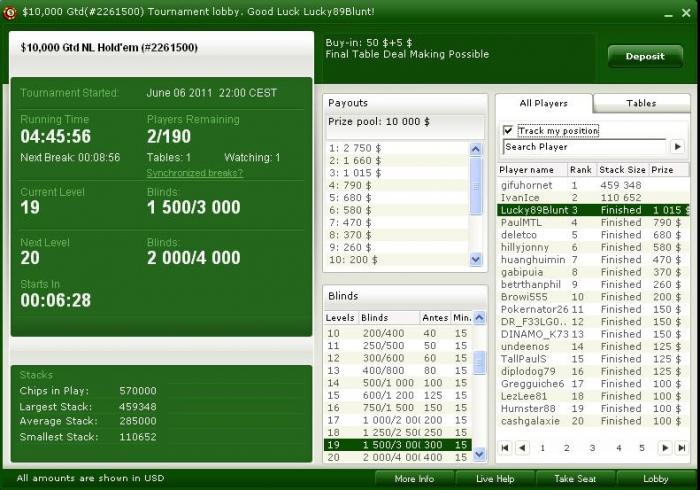Sort players by Prize column header
The width and height of the screenshot is (700, 490).
click(x=669, y=170)
